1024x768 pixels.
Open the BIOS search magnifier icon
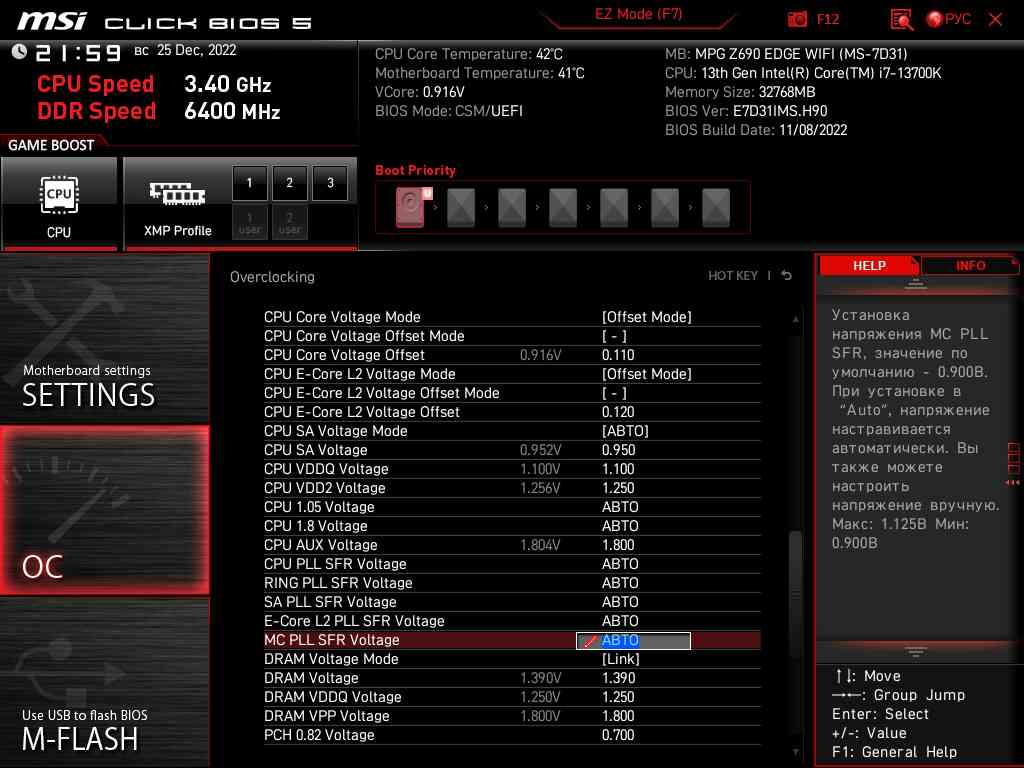click(x=901, y=20)
